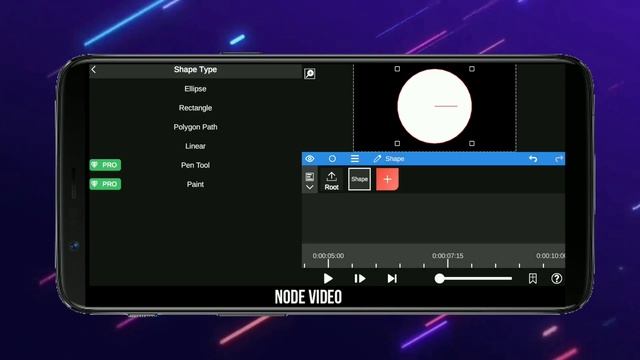Click the Shape Type header title

click(x=195, y=70)
